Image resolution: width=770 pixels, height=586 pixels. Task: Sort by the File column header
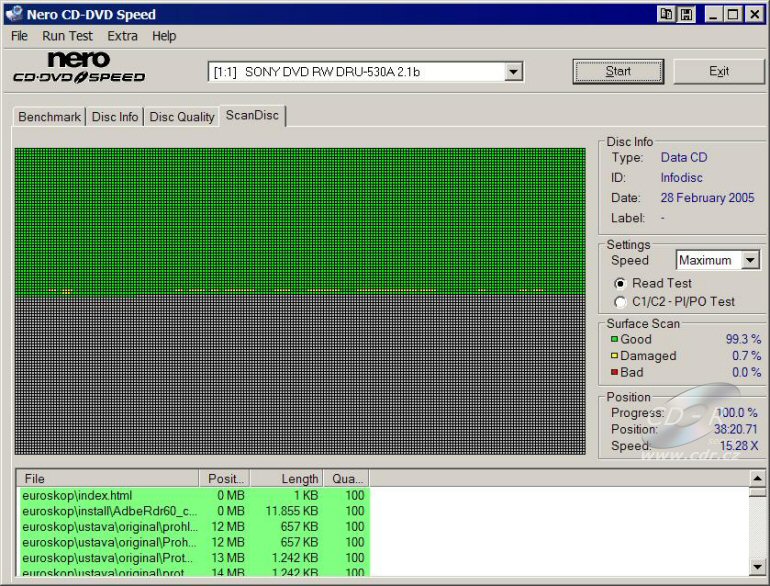108,478
